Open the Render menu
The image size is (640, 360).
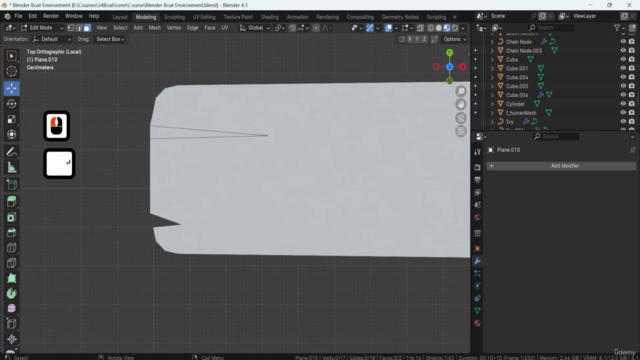(51, 16)
